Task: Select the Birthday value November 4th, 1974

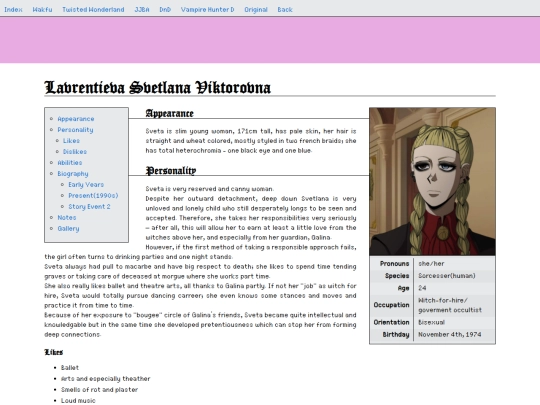Action: [450, 334]
